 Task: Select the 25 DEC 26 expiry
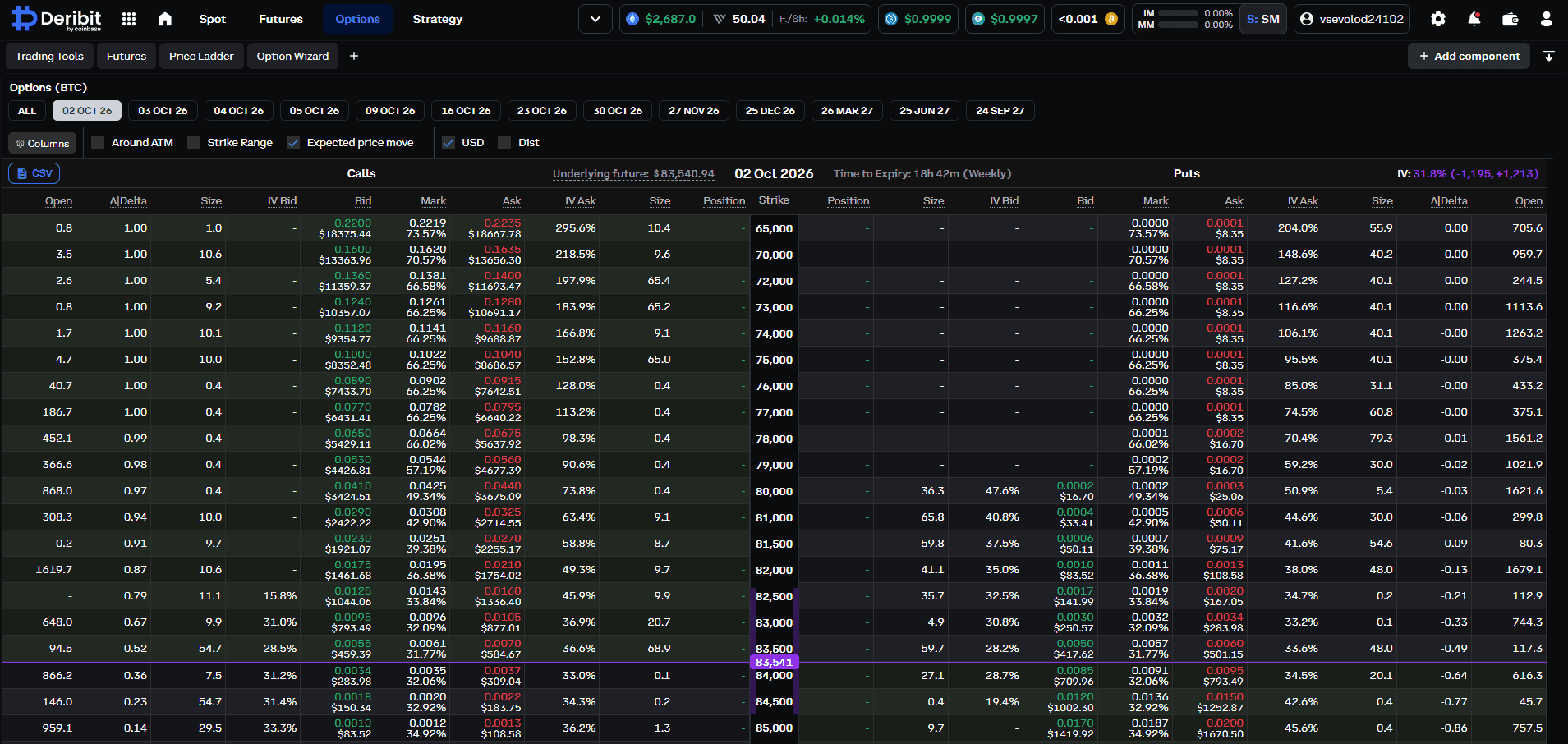770,111
